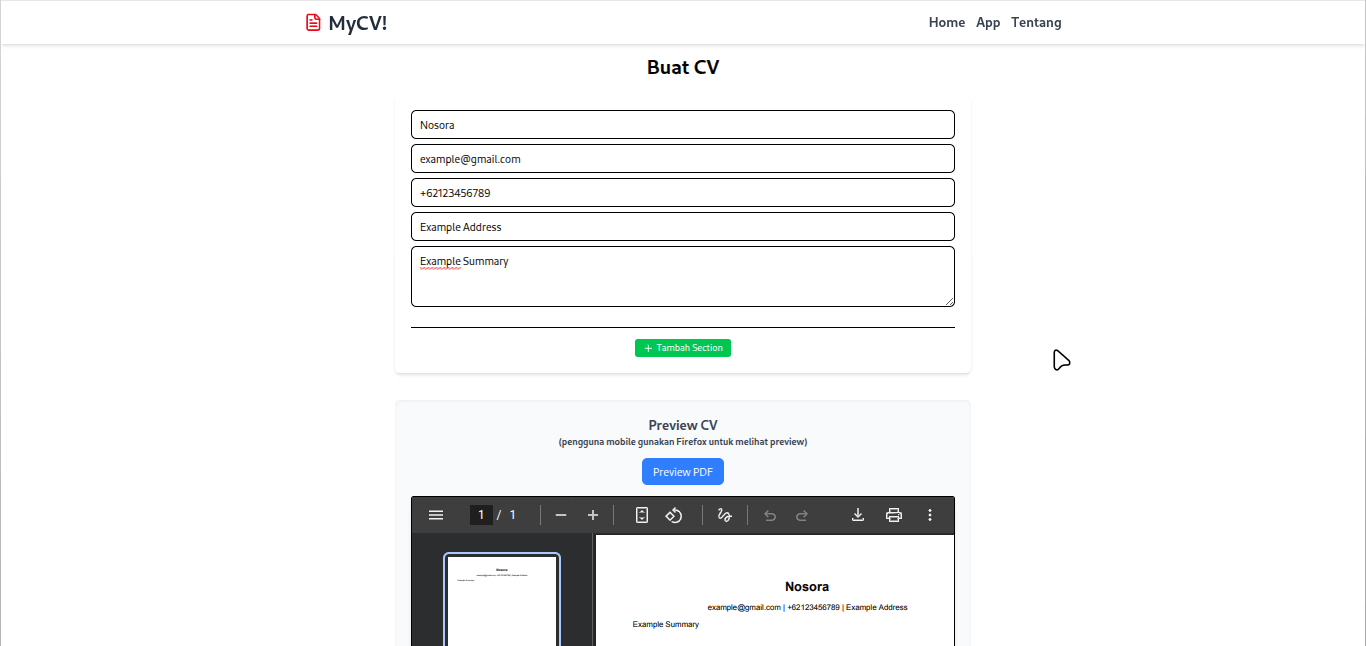Focus the name field containing Nosora
The width and height of the screenshot is (1366, 646).
(x=683, y=125)
